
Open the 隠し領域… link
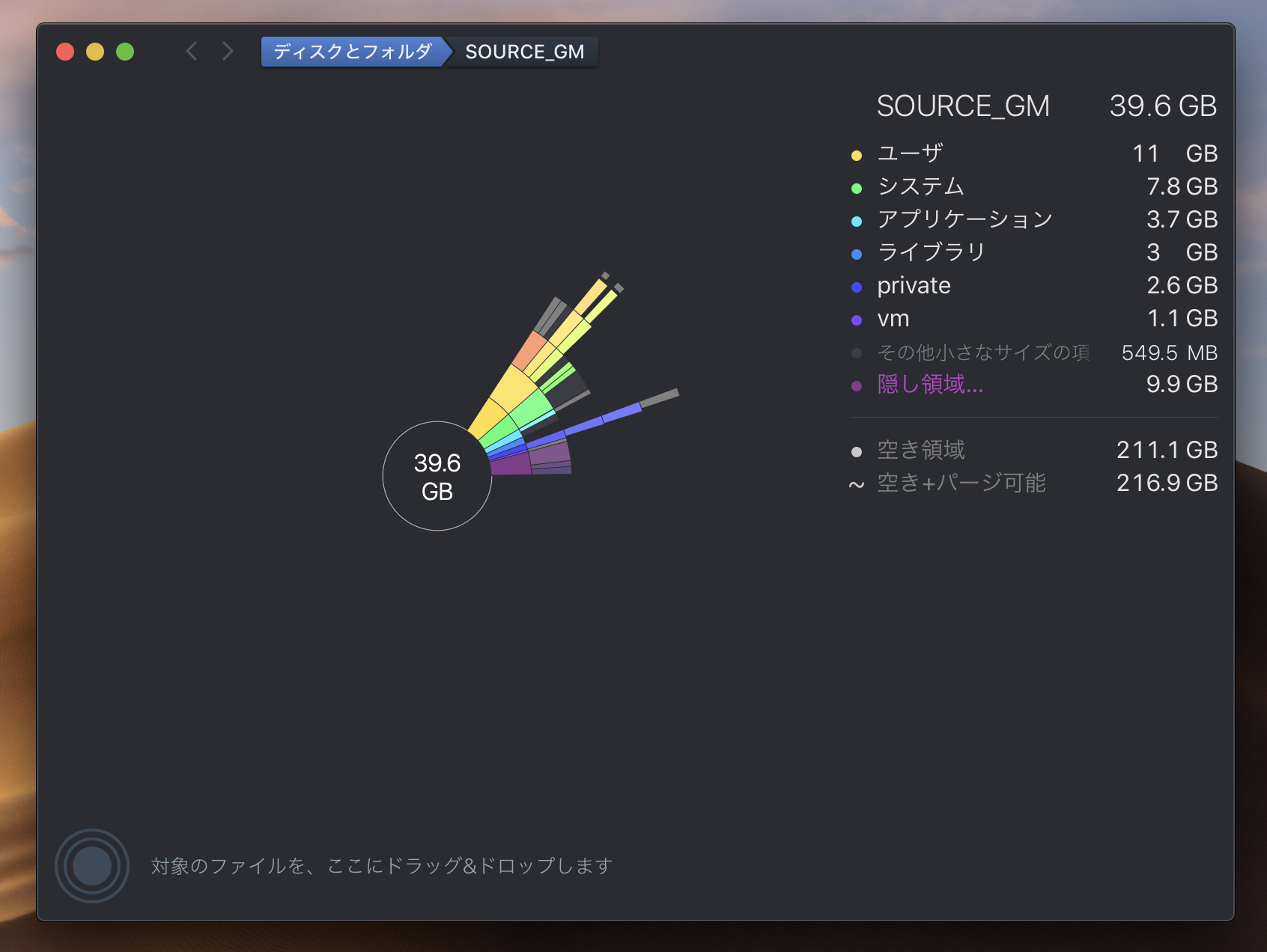coord(930,384)
